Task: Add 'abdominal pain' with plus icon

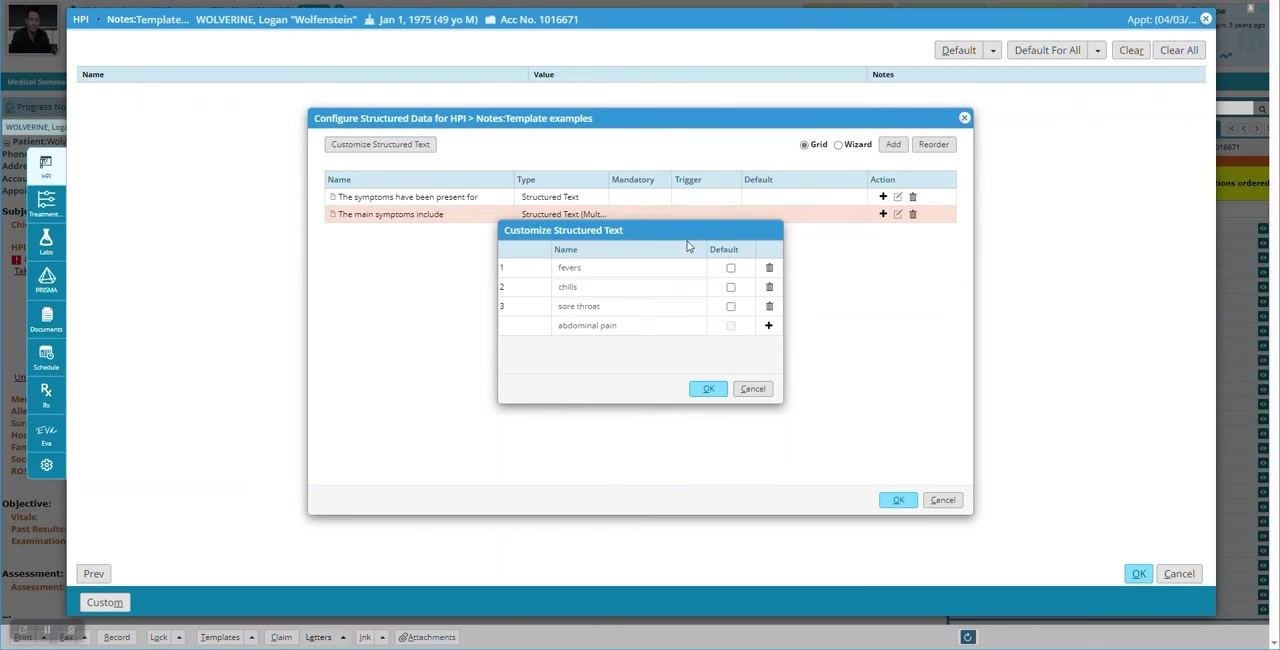Action: (x=769, y=325)
